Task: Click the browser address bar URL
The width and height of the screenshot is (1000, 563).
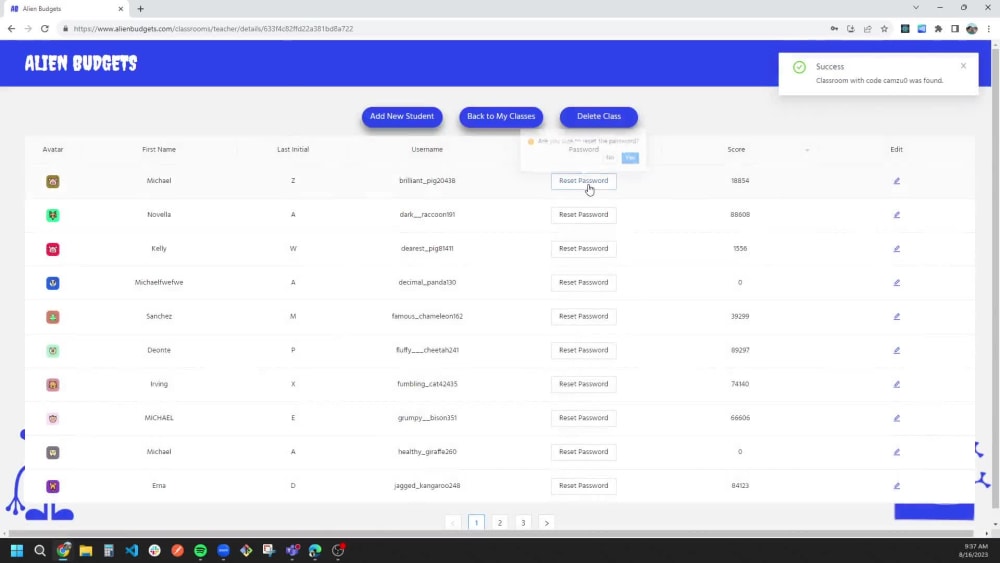Action: tap(213, 29)
